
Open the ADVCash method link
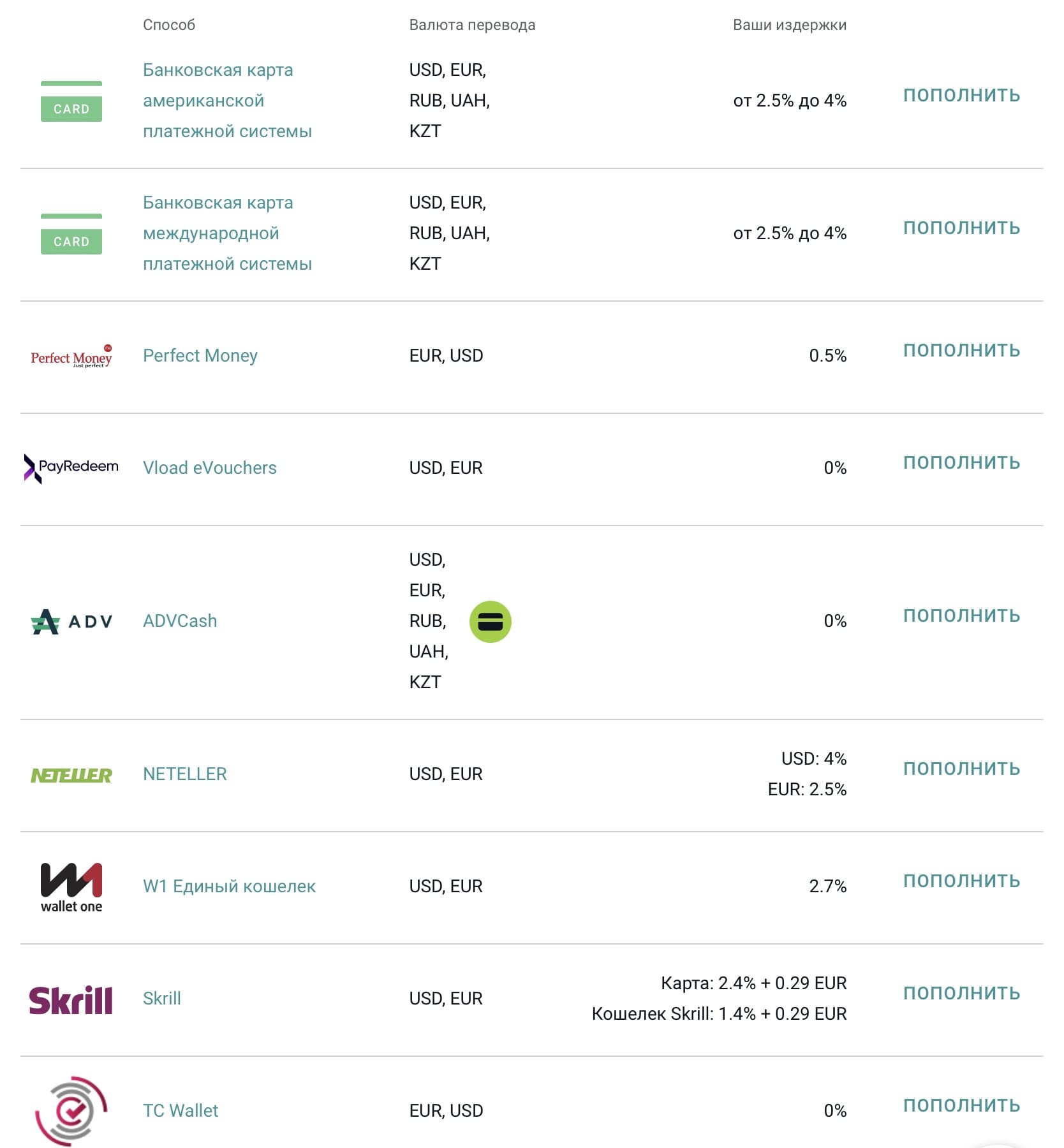(180, 621)
